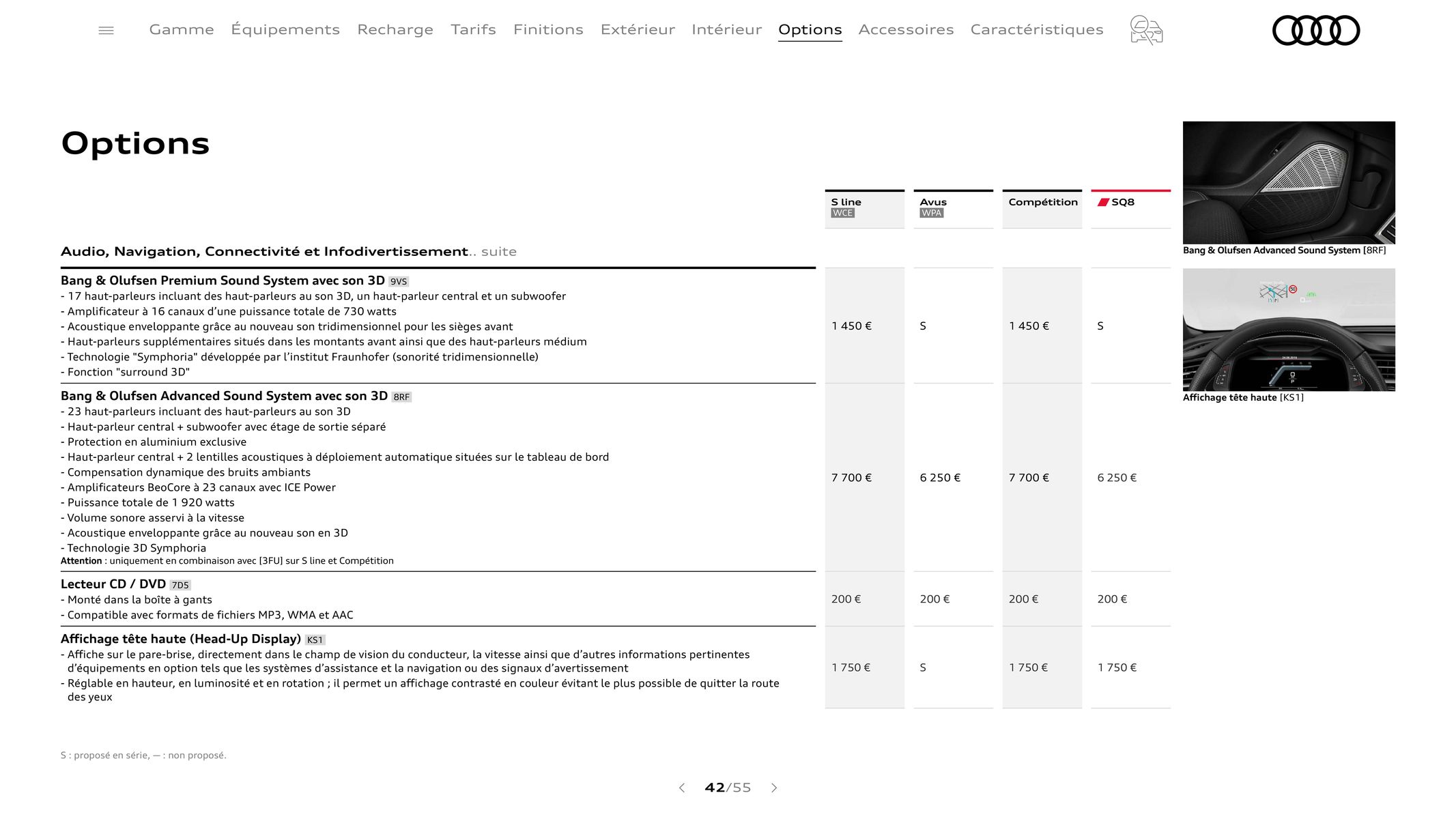Click S line price 1 450 € for 9VS
Screen dimensions: 1456x819
point(851,326)
